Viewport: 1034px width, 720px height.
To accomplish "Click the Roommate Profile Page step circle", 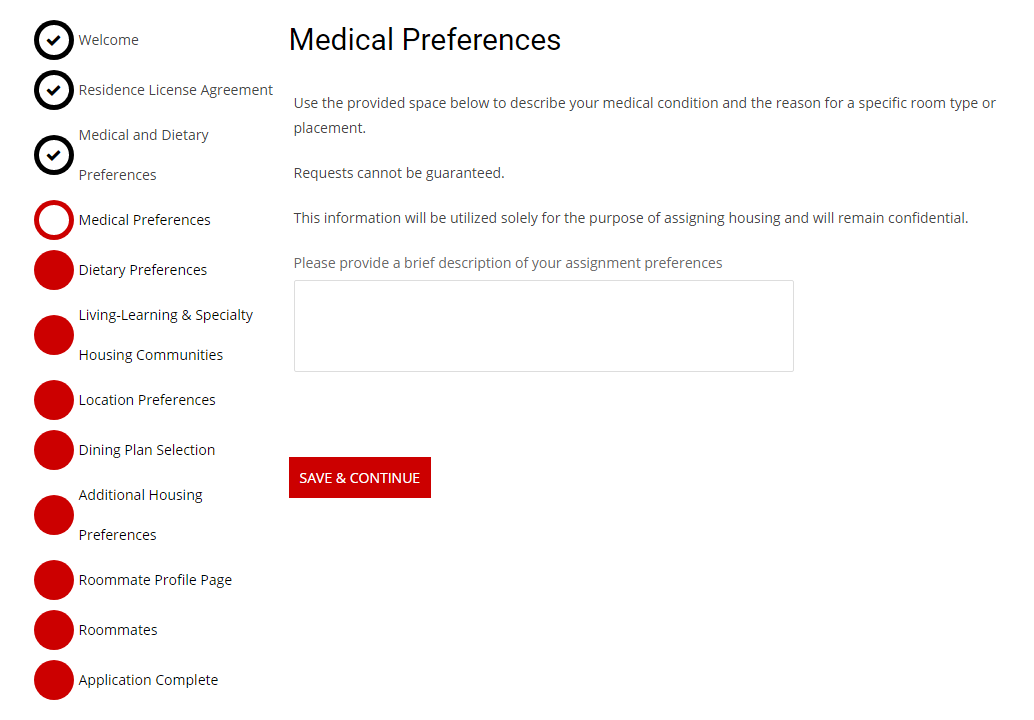I will pyautogui.click(x=54, y=580).
